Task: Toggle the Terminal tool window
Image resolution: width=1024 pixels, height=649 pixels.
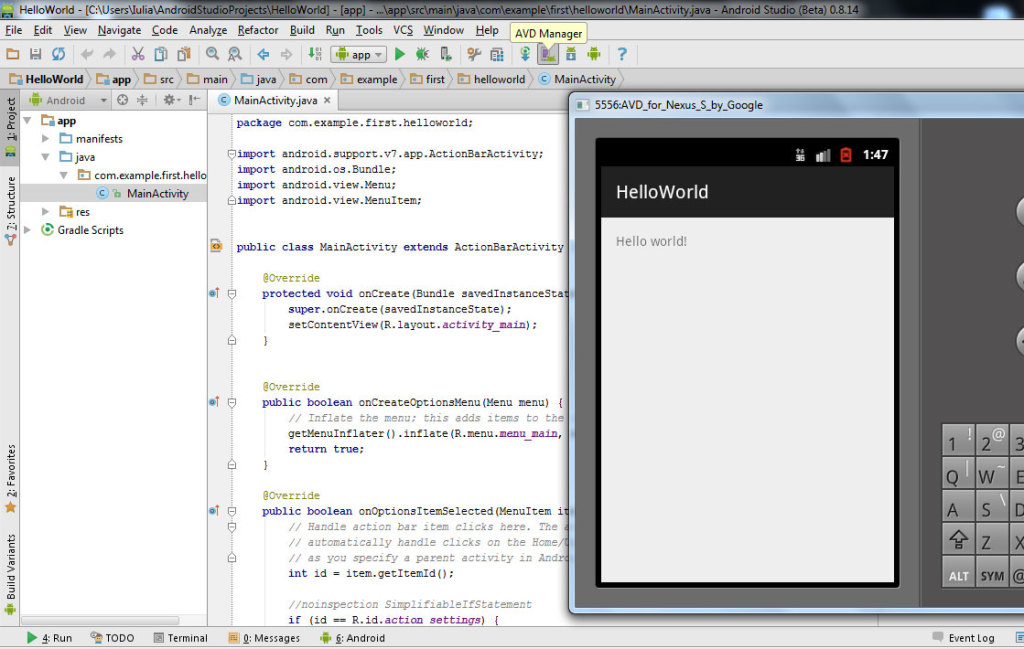Action: tap(180, 638)
